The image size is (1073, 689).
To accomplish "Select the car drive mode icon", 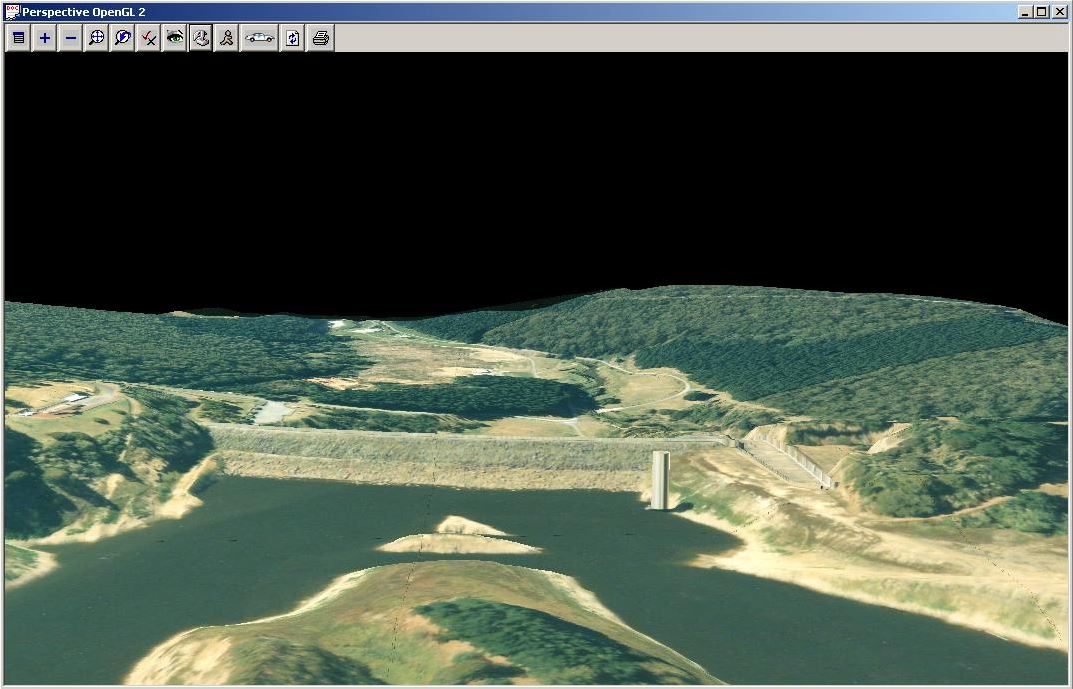I will 259,38.
